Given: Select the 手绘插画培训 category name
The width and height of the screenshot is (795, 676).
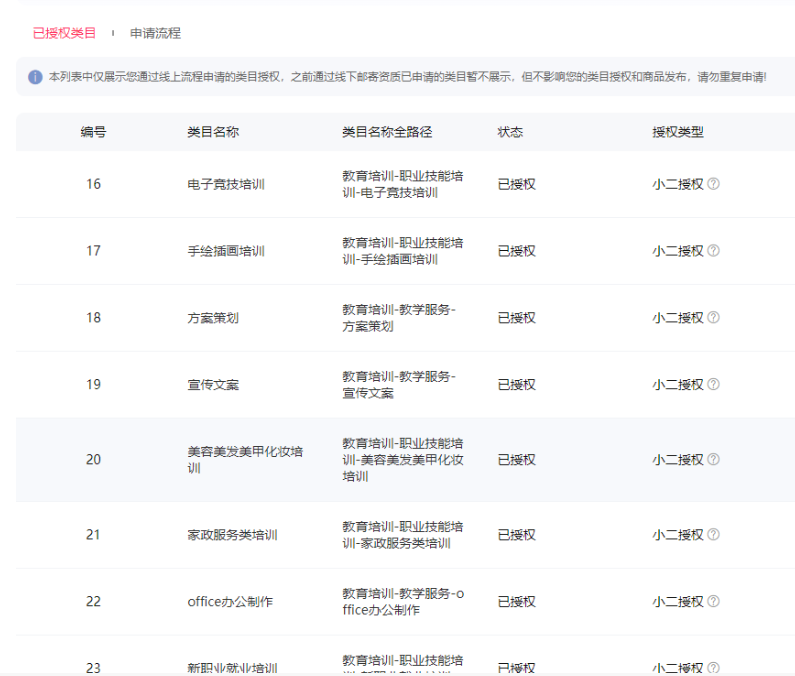Looking at the screenshot, I should (226, 251).
